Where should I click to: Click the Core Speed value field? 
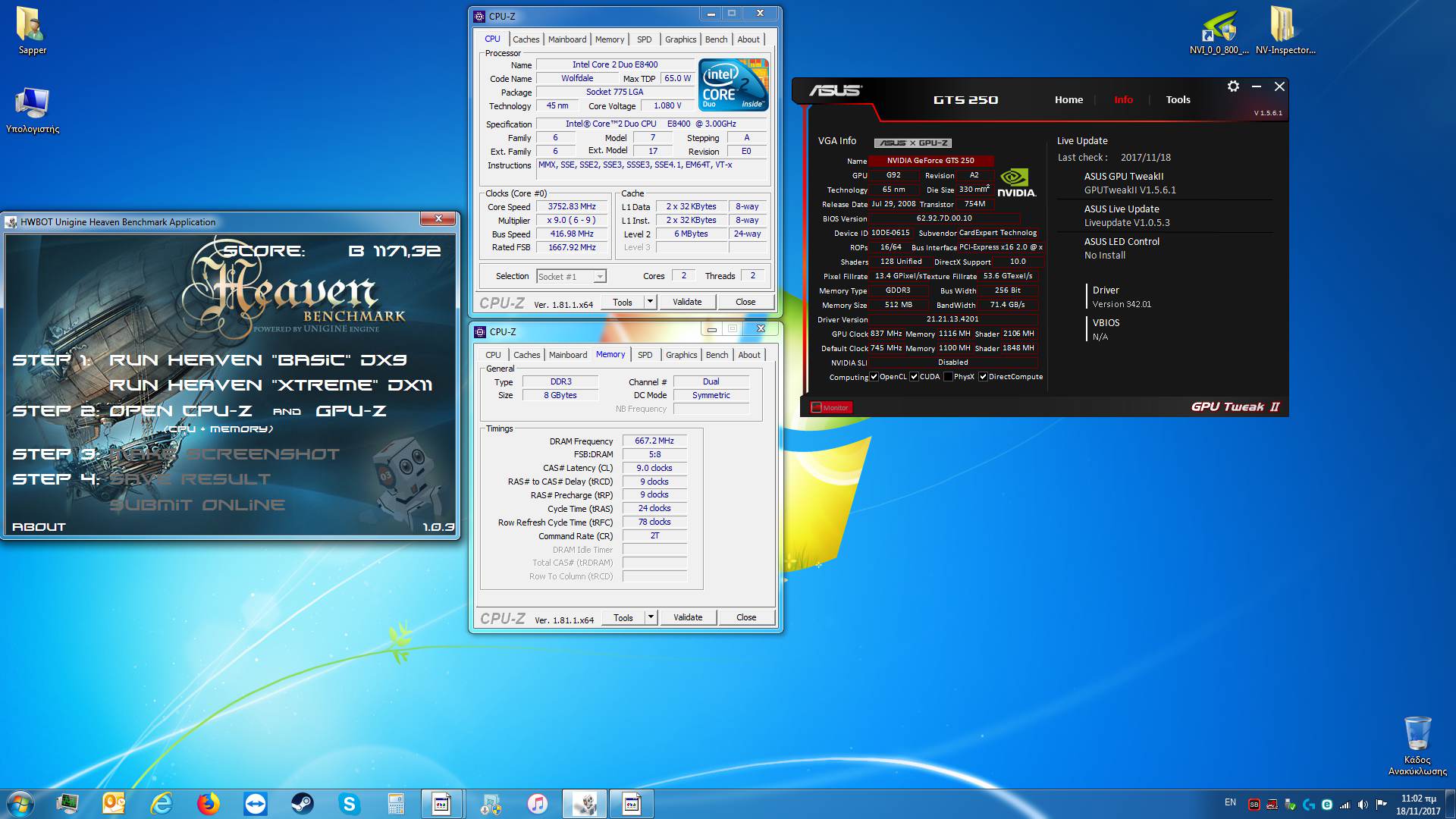(x=572, y=206)
